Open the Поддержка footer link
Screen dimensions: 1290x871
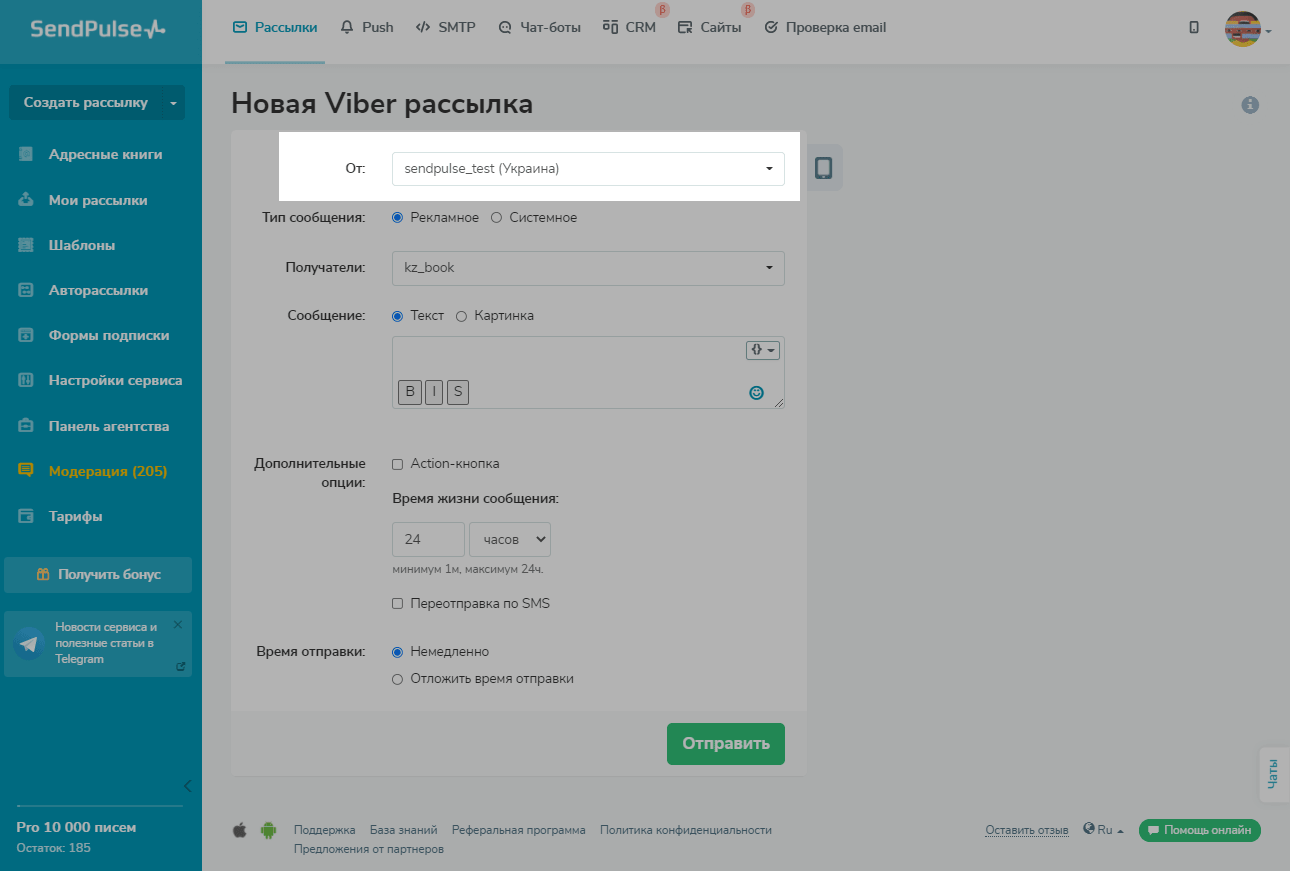325,830
